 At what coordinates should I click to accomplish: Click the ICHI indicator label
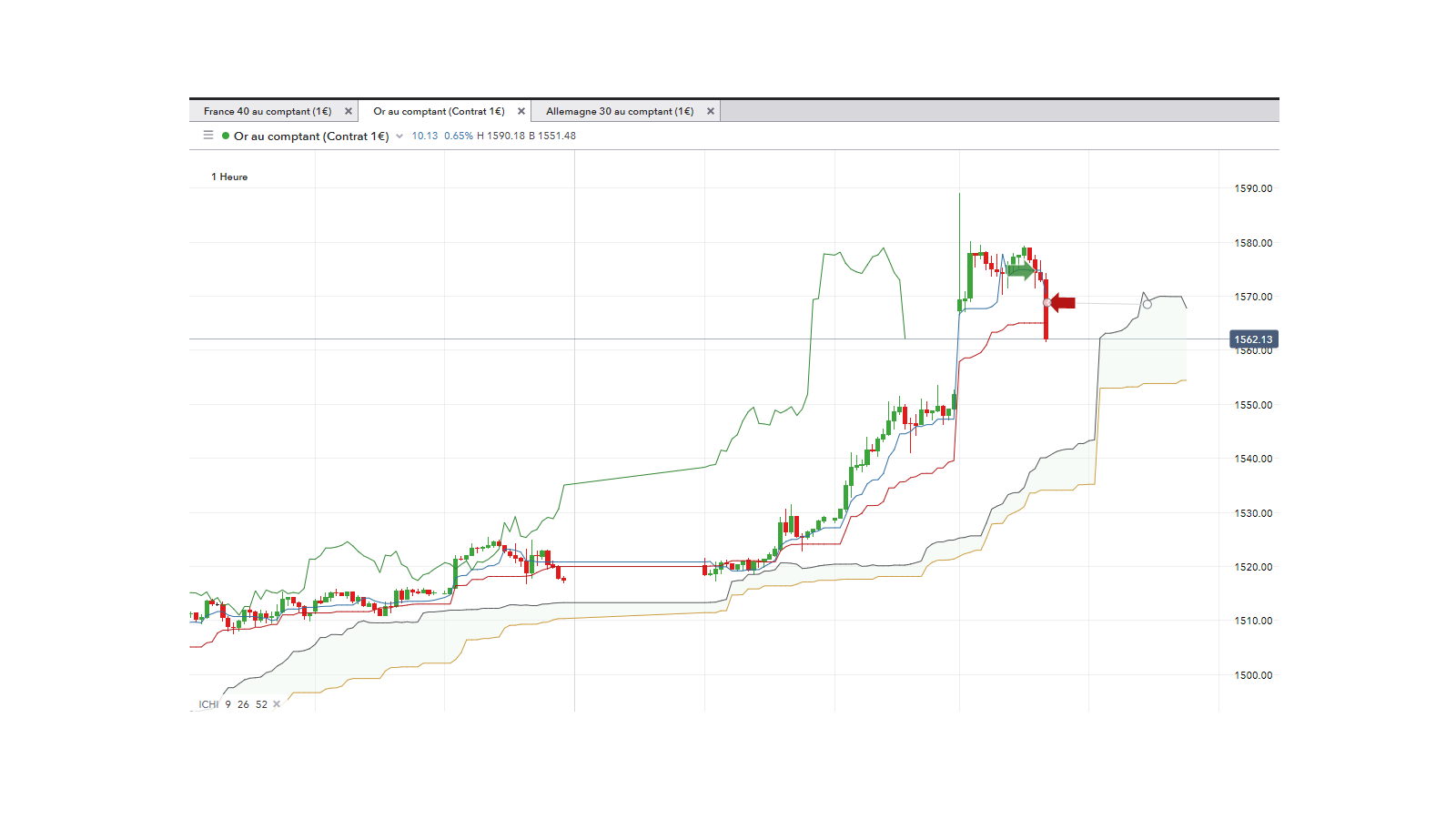click(209, 704)
